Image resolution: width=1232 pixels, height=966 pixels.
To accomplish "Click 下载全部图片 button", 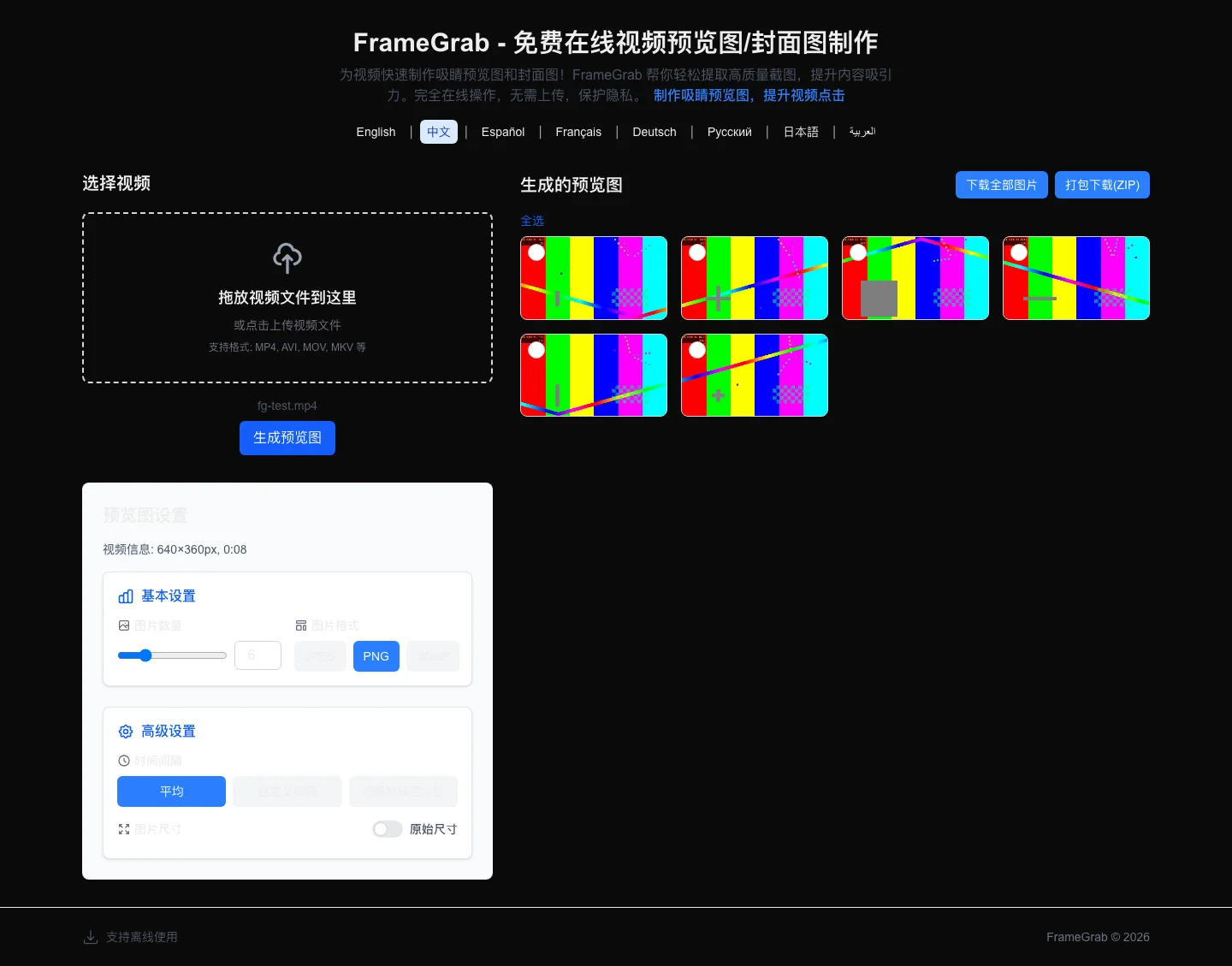I will tap(1002, 185).
